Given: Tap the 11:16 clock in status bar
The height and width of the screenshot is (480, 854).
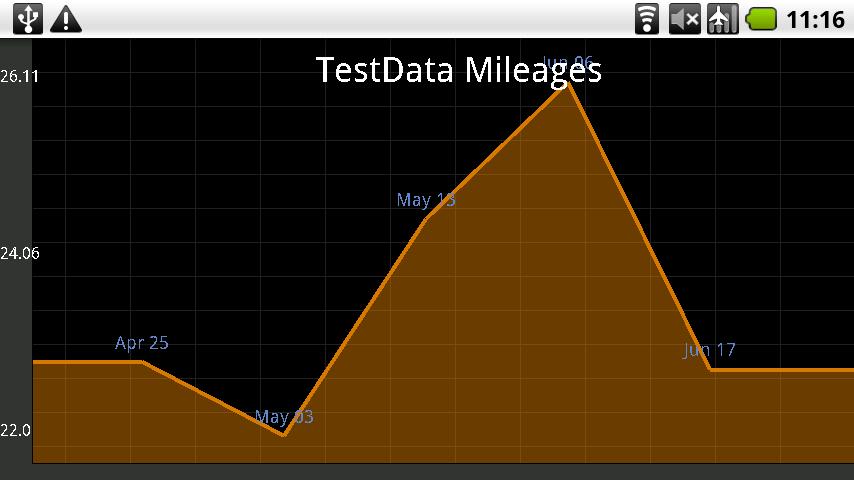Looking at the screenshot, I should pyautogui.click(x=816, y=18).
